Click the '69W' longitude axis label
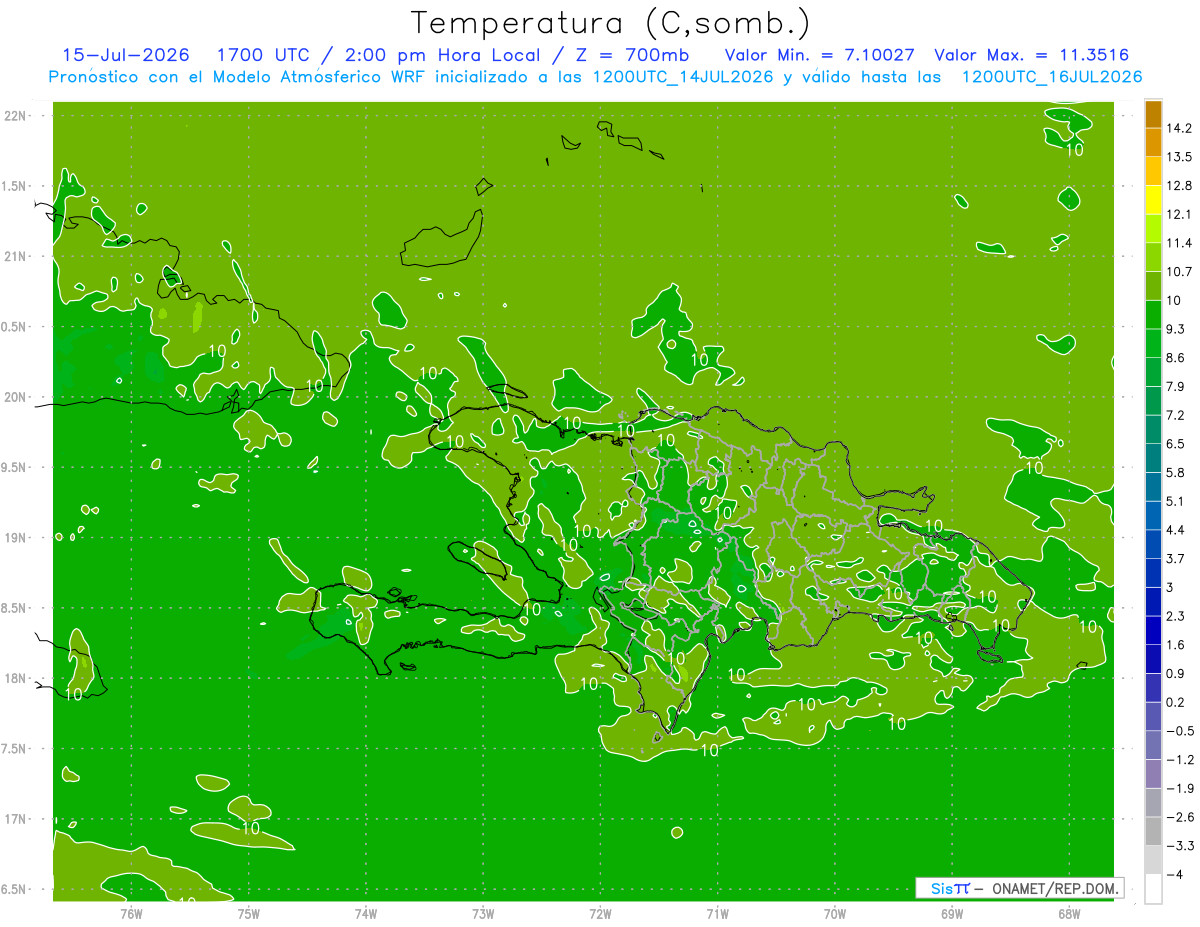Viewport: 1200px width, 927px height. (952, 914)
